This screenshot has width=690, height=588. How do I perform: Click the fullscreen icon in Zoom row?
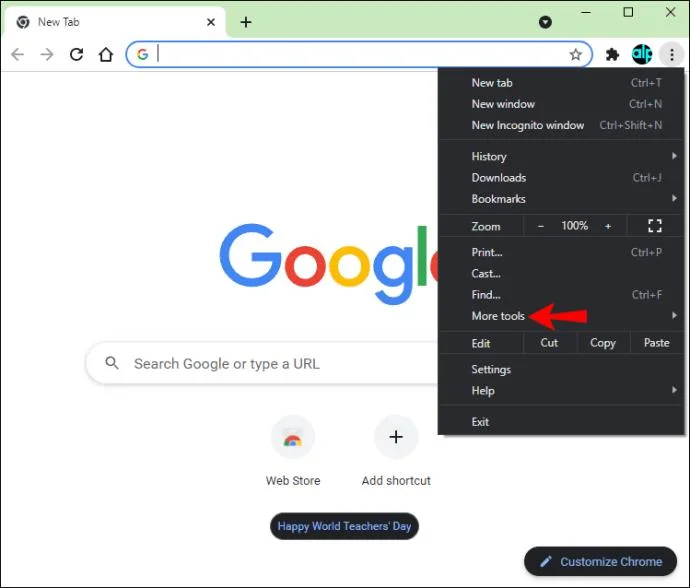(x=655, y=226)
